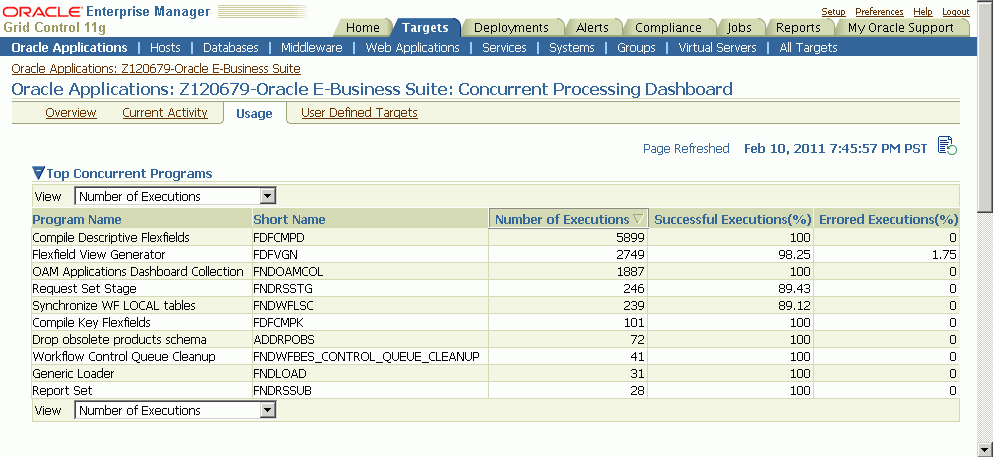The height and width of the screenshot is (457, 993).
Task: Click the Flexfield View Generator program name
Action: point(99,254)
